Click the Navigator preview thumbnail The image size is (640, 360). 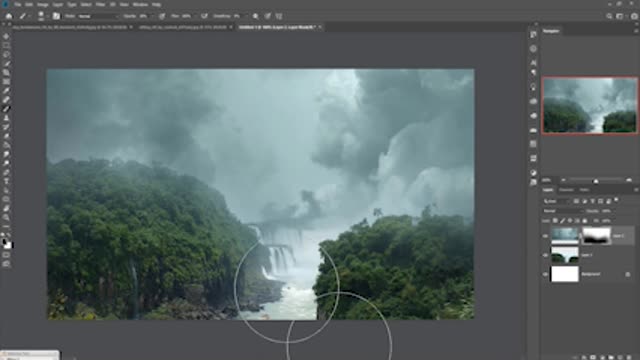[x=590, y=105]
